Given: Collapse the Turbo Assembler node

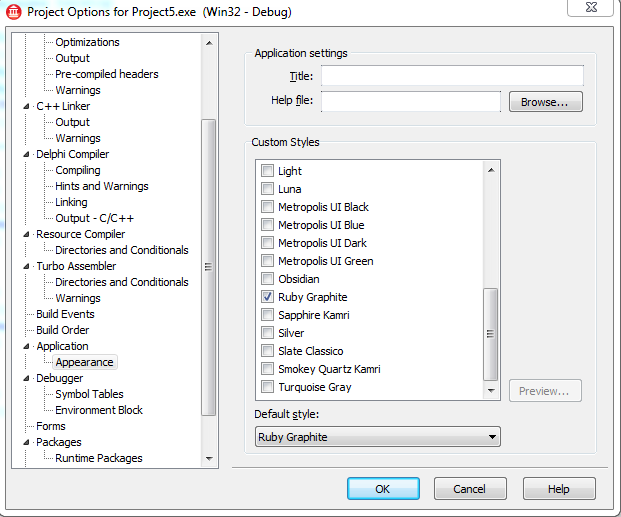Looking at the screenshot, I should tap(26, 266).
